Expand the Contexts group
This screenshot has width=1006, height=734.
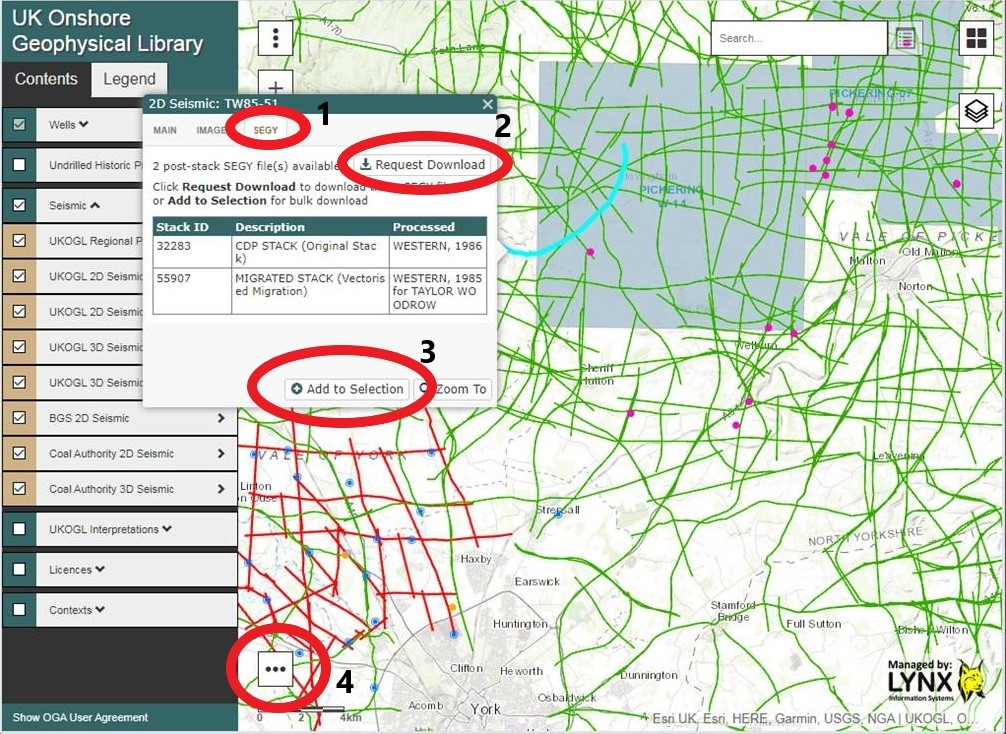(x=99, y=610)
